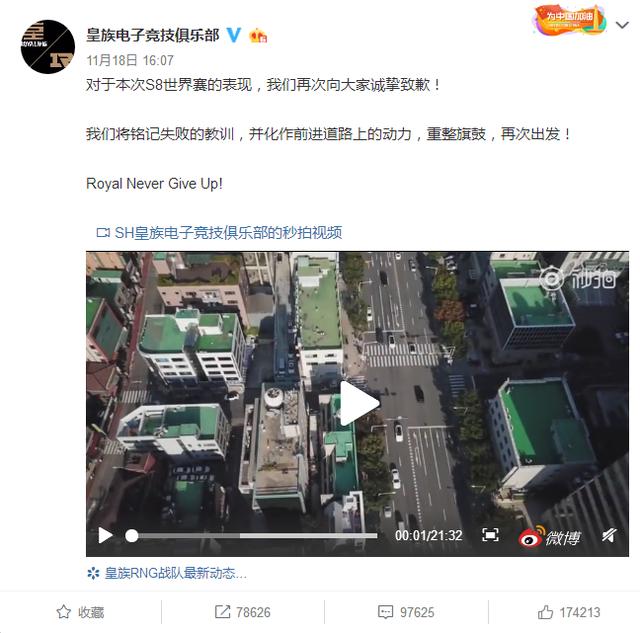Click the membership crown badge icon

click(x=258, y=36)
